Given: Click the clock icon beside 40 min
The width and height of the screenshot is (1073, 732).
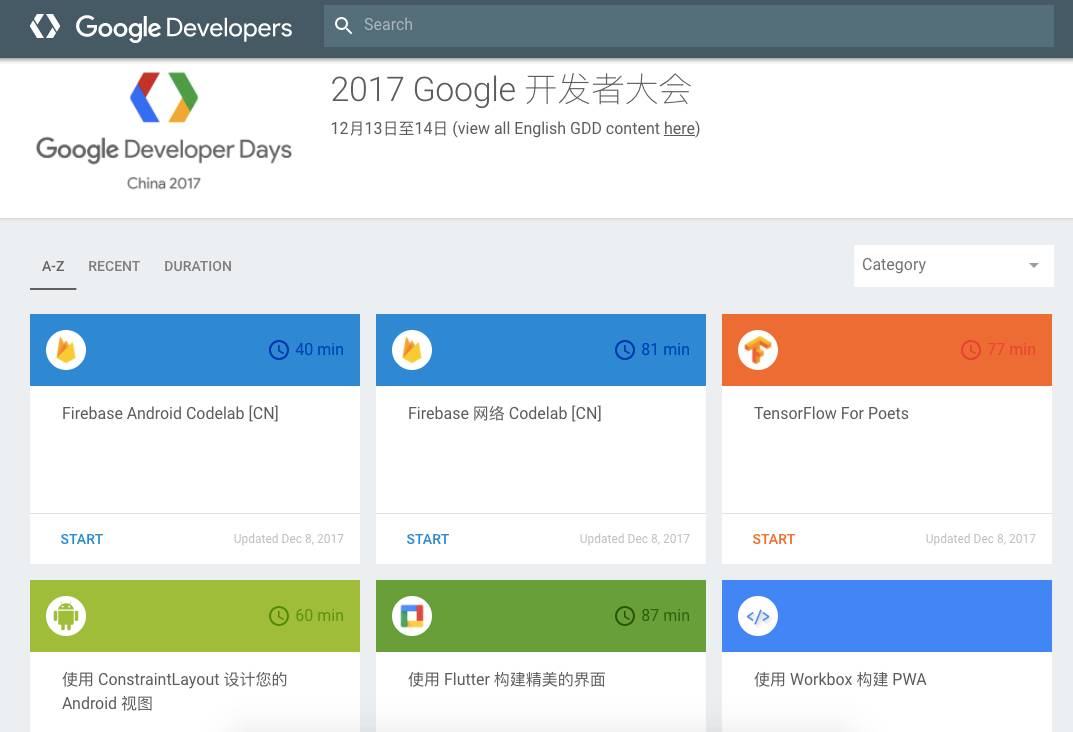Looking at the screenshot, I should click(x=279, y=350).
